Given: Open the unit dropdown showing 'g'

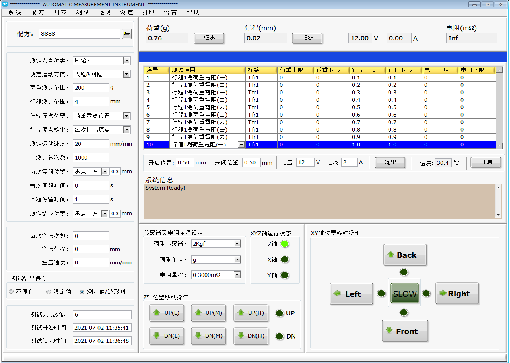Looking at the screenshot, I should (x=216, y=259).
